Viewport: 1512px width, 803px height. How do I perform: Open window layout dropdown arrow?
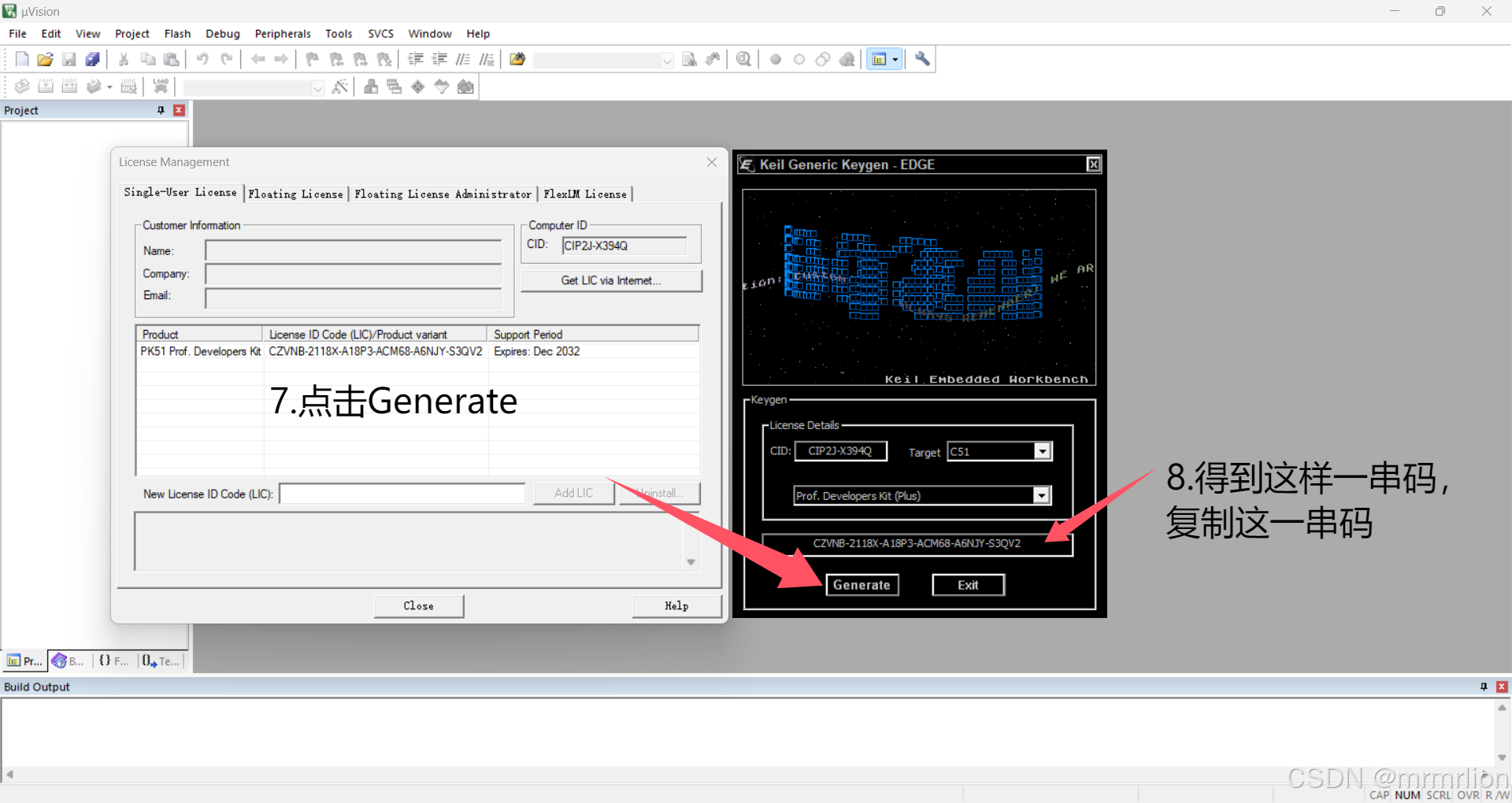[895, 59]
